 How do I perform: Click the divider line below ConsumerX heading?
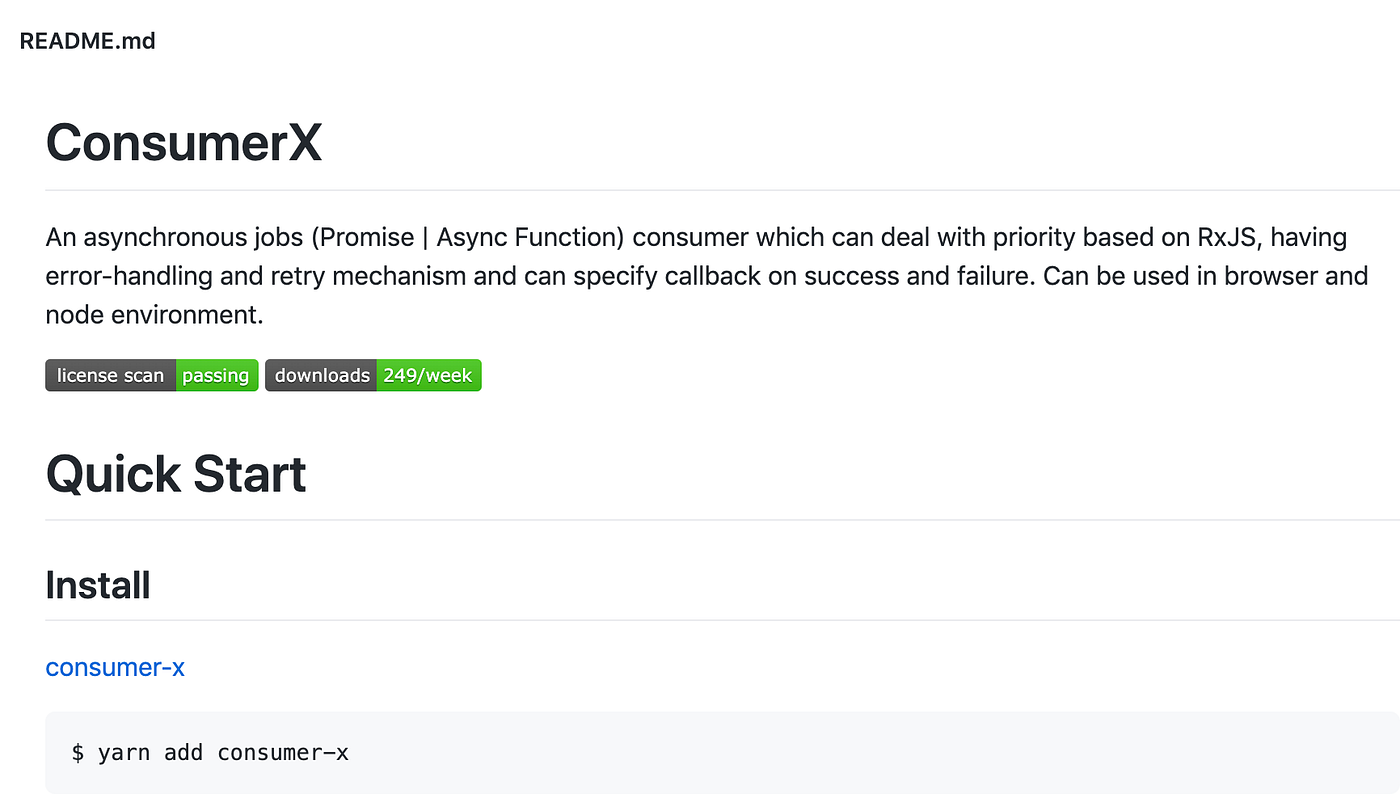pos(700,189)
